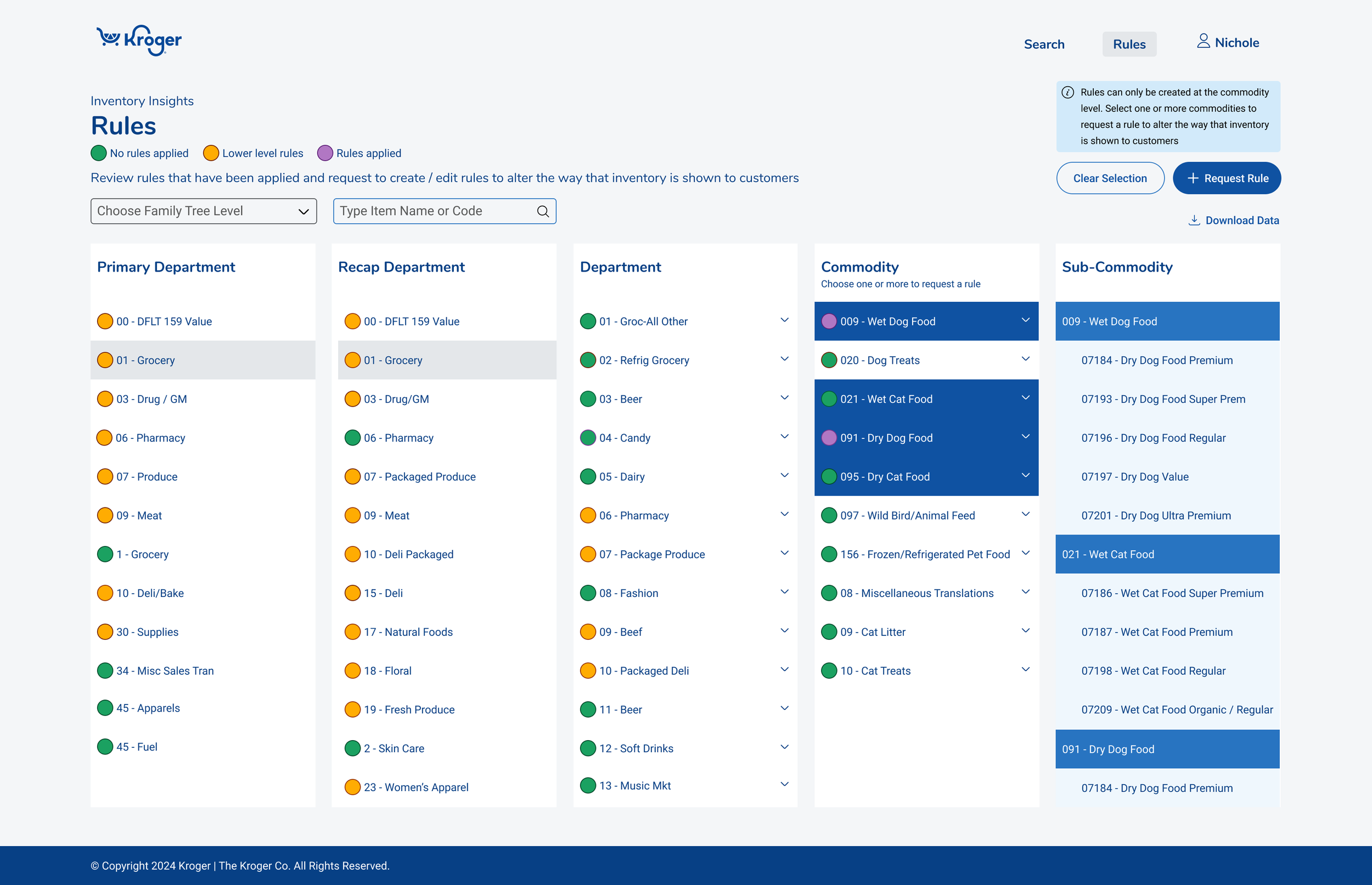
Task: Open the Choose Family Tree Level dropdown
Action: point(204,211)
